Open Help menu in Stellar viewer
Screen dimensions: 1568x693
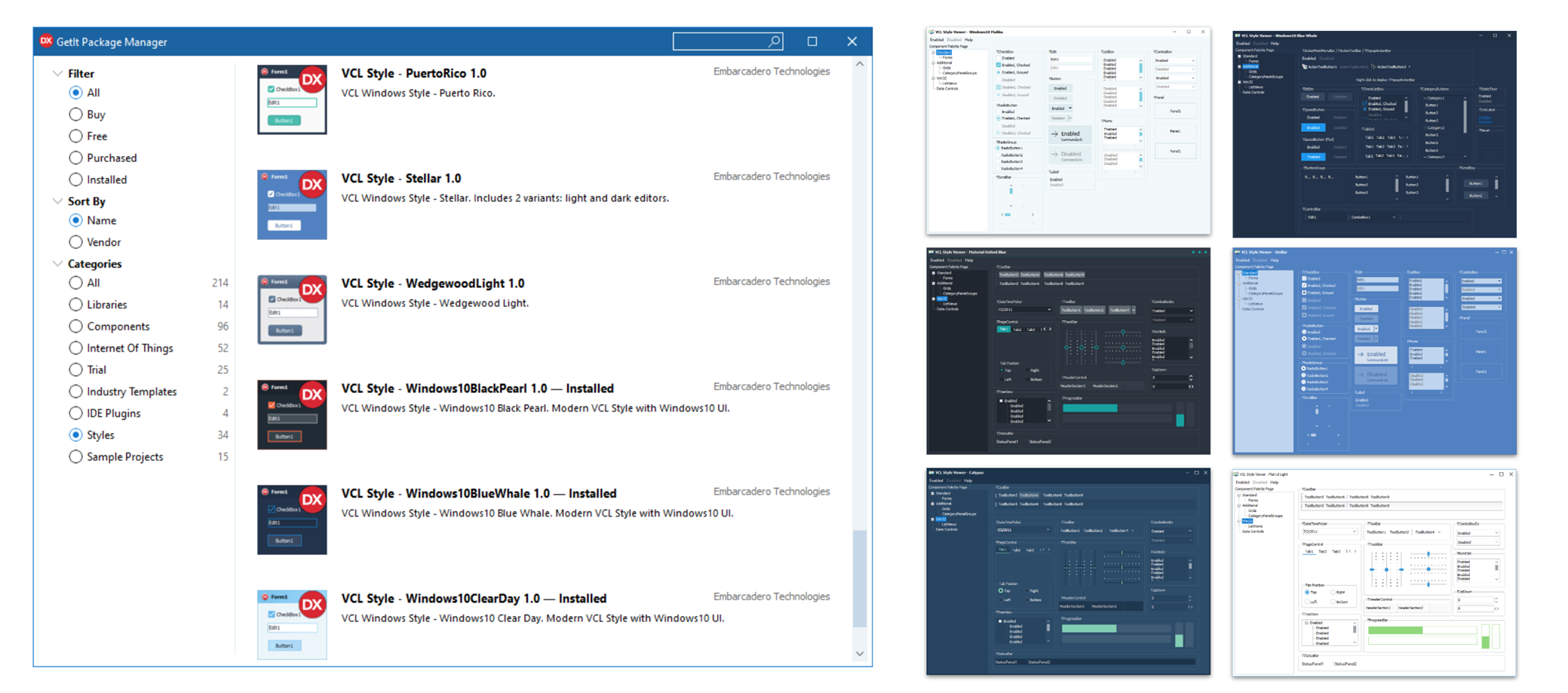[1275, 260]
